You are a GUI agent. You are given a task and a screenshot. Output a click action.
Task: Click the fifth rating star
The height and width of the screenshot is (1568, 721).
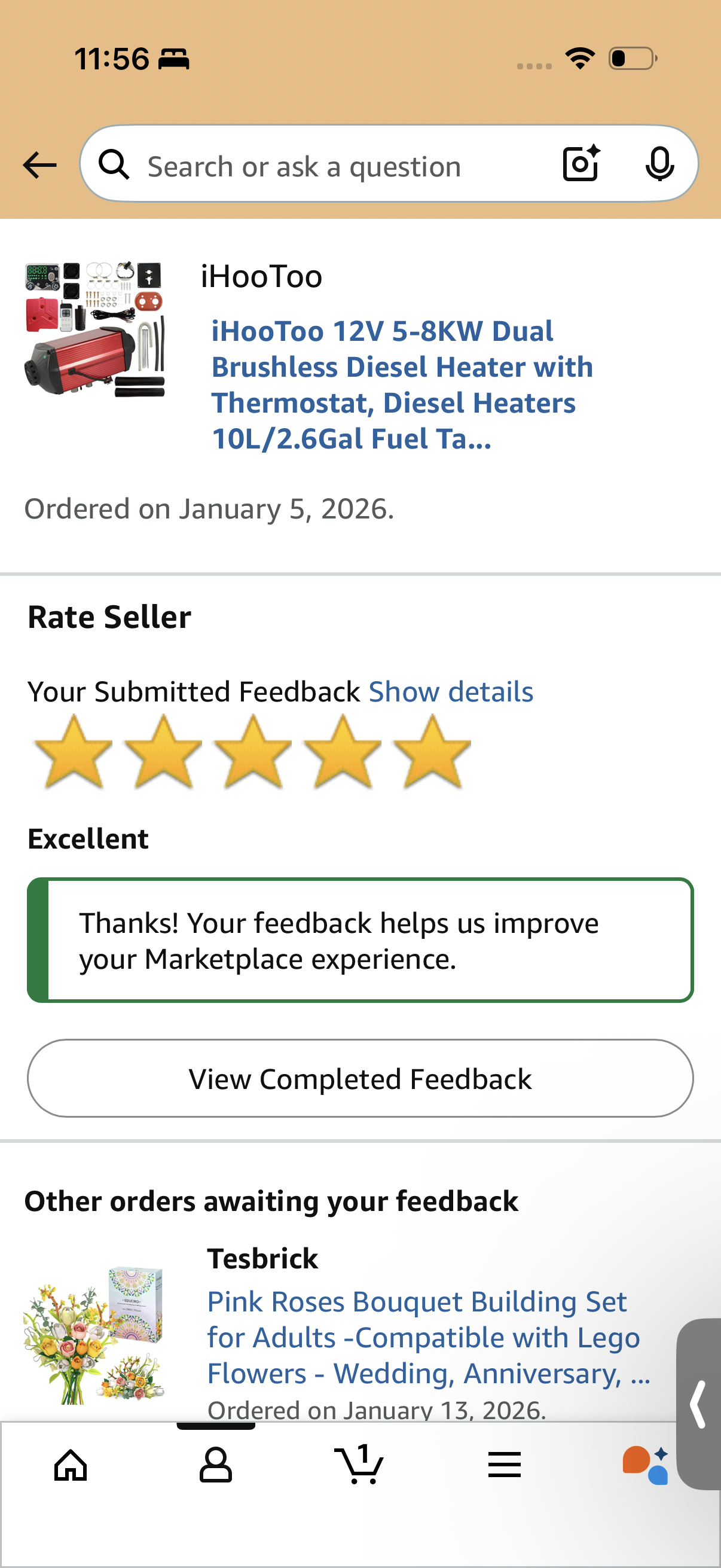tap(432, 752)
